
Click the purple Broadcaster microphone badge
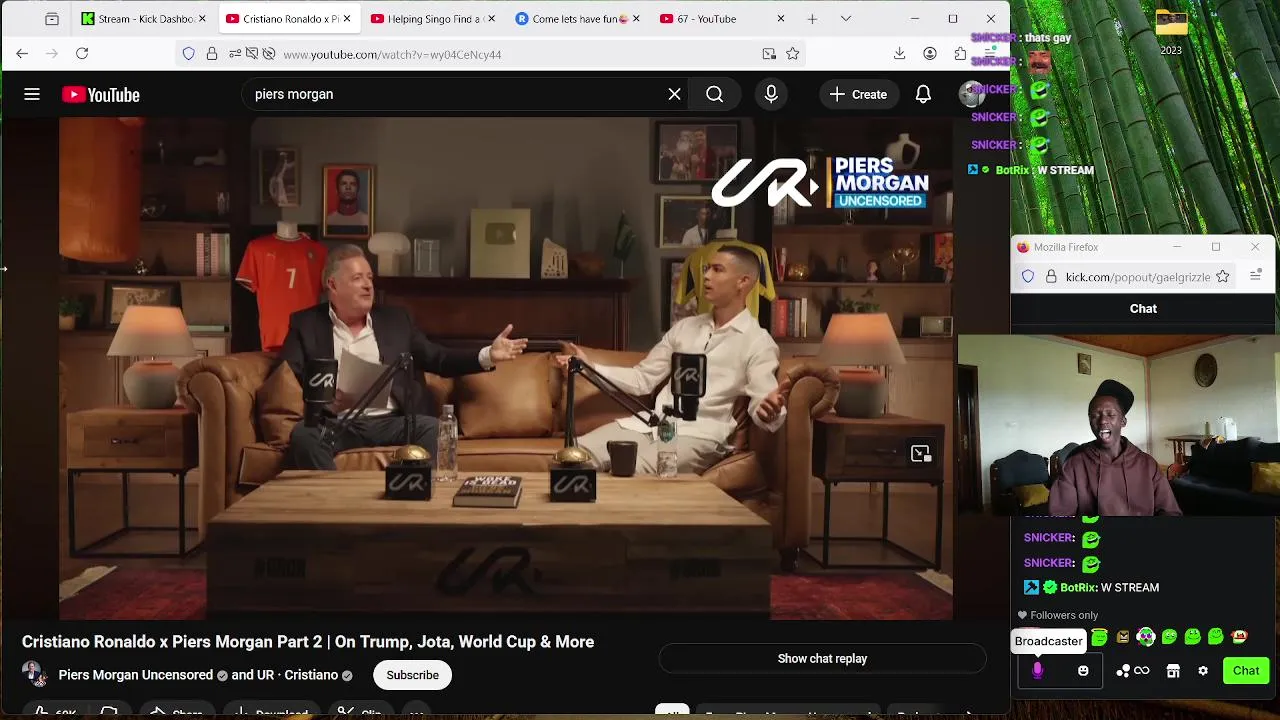pyautogui.click(x=1037, y=671)
